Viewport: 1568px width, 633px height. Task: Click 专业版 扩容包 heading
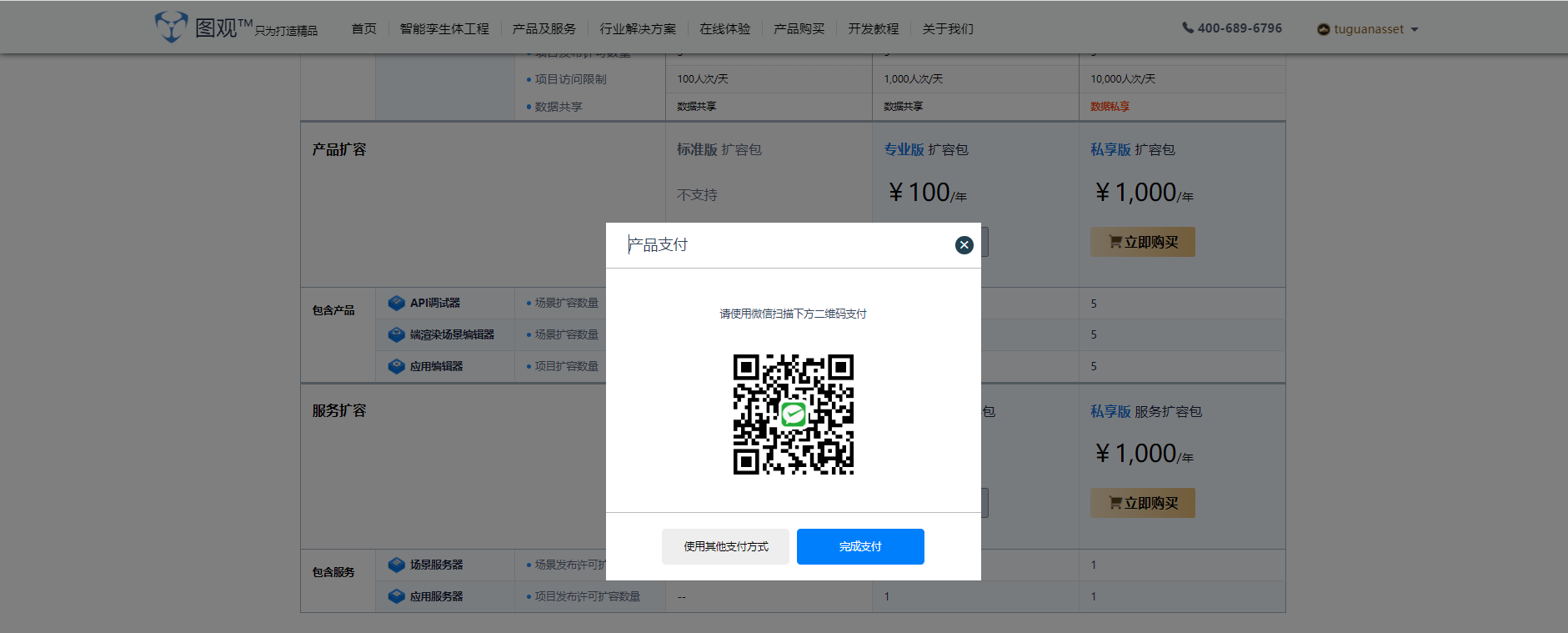pyautogui.click(x=926, y=149)
